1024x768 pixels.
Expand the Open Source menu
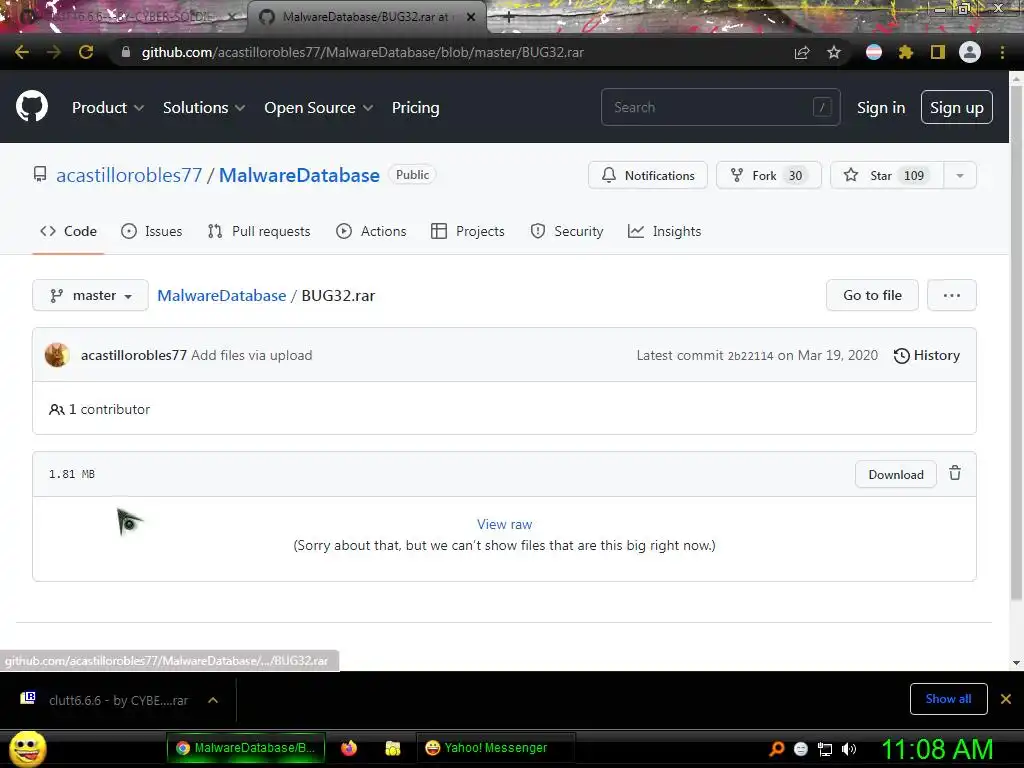(319, 108)
